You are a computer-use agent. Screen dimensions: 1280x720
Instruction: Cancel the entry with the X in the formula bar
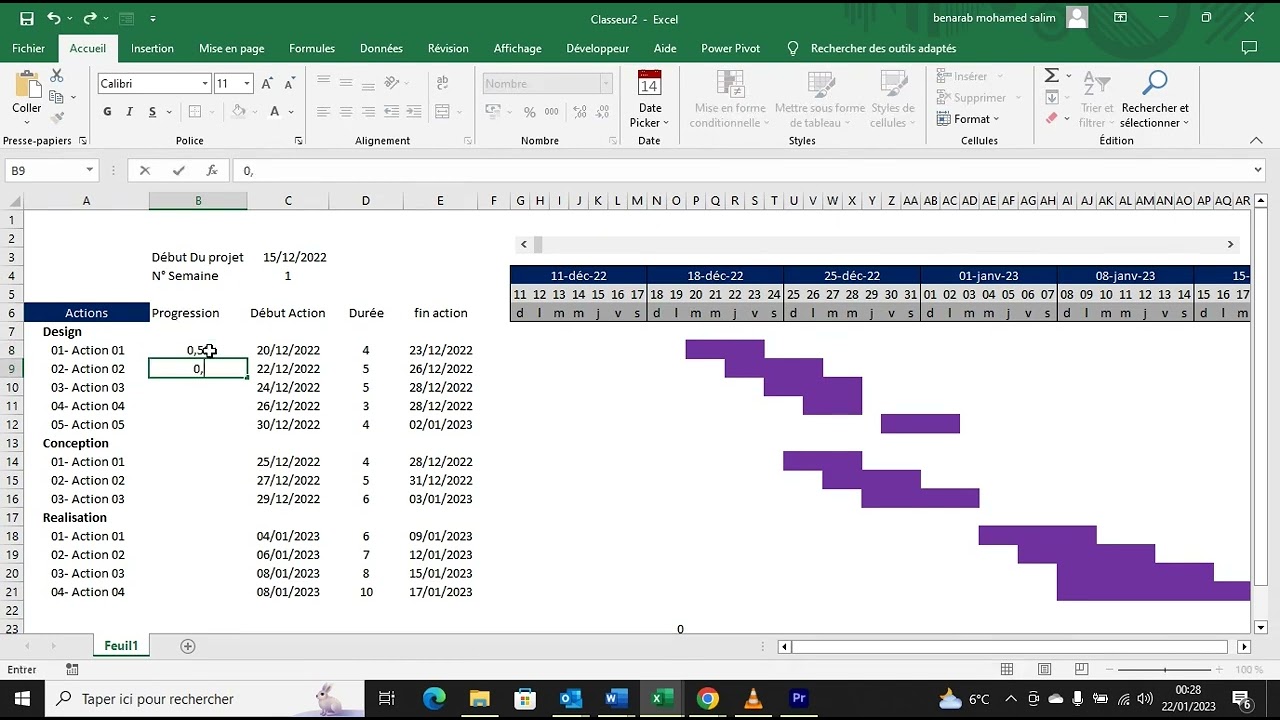(x=145, y=171)
